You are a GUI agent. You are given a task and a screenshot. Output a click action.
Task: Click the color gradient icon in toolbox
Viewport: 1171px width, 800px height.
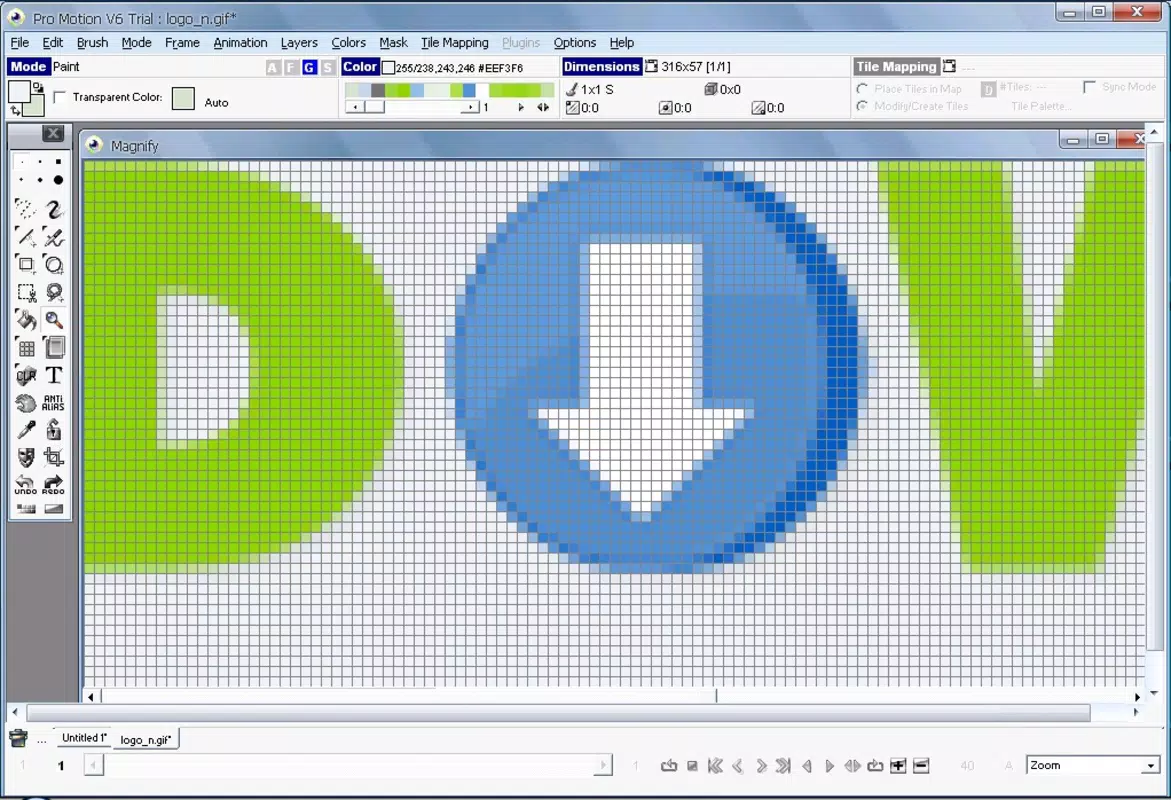(x=54, y=509)
